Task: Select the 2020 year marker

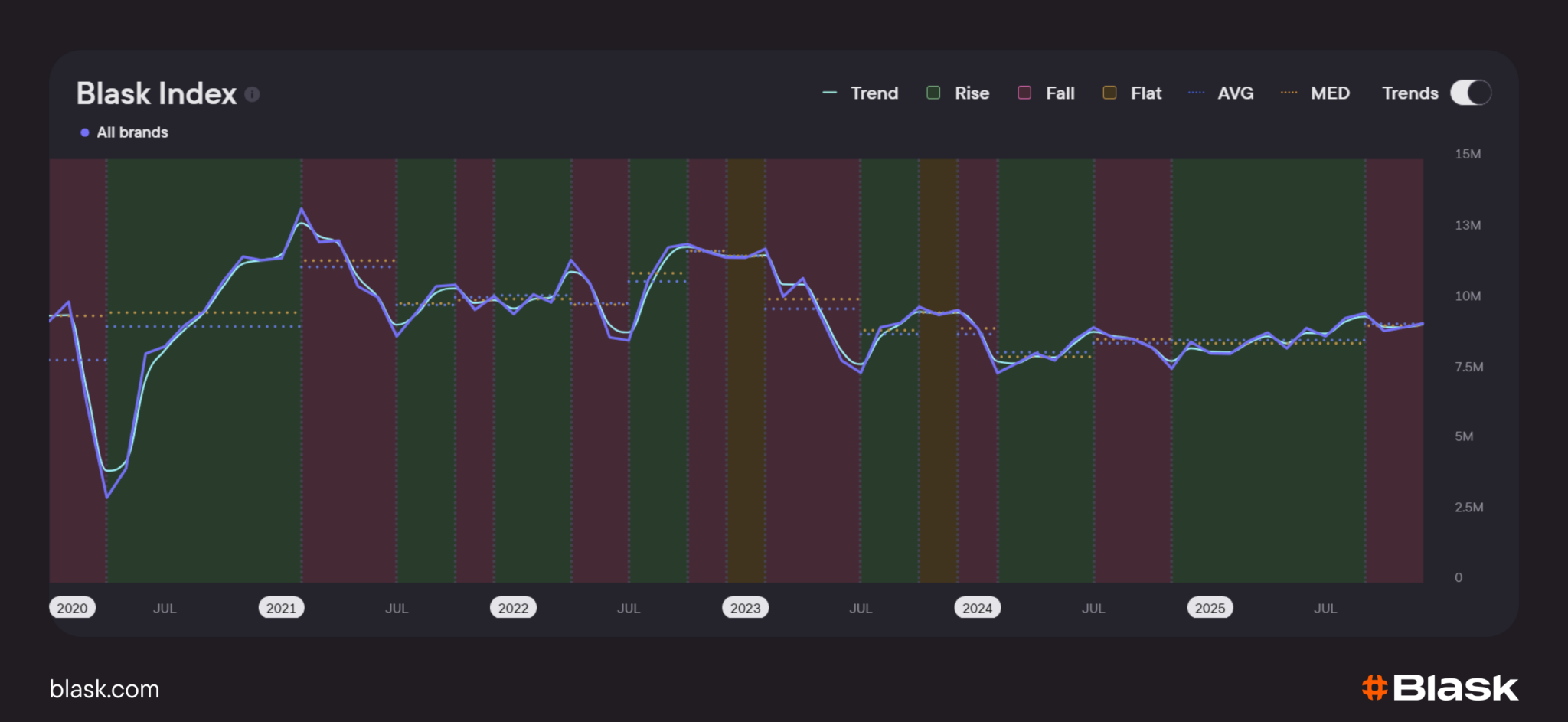Action: coord(72,608)
